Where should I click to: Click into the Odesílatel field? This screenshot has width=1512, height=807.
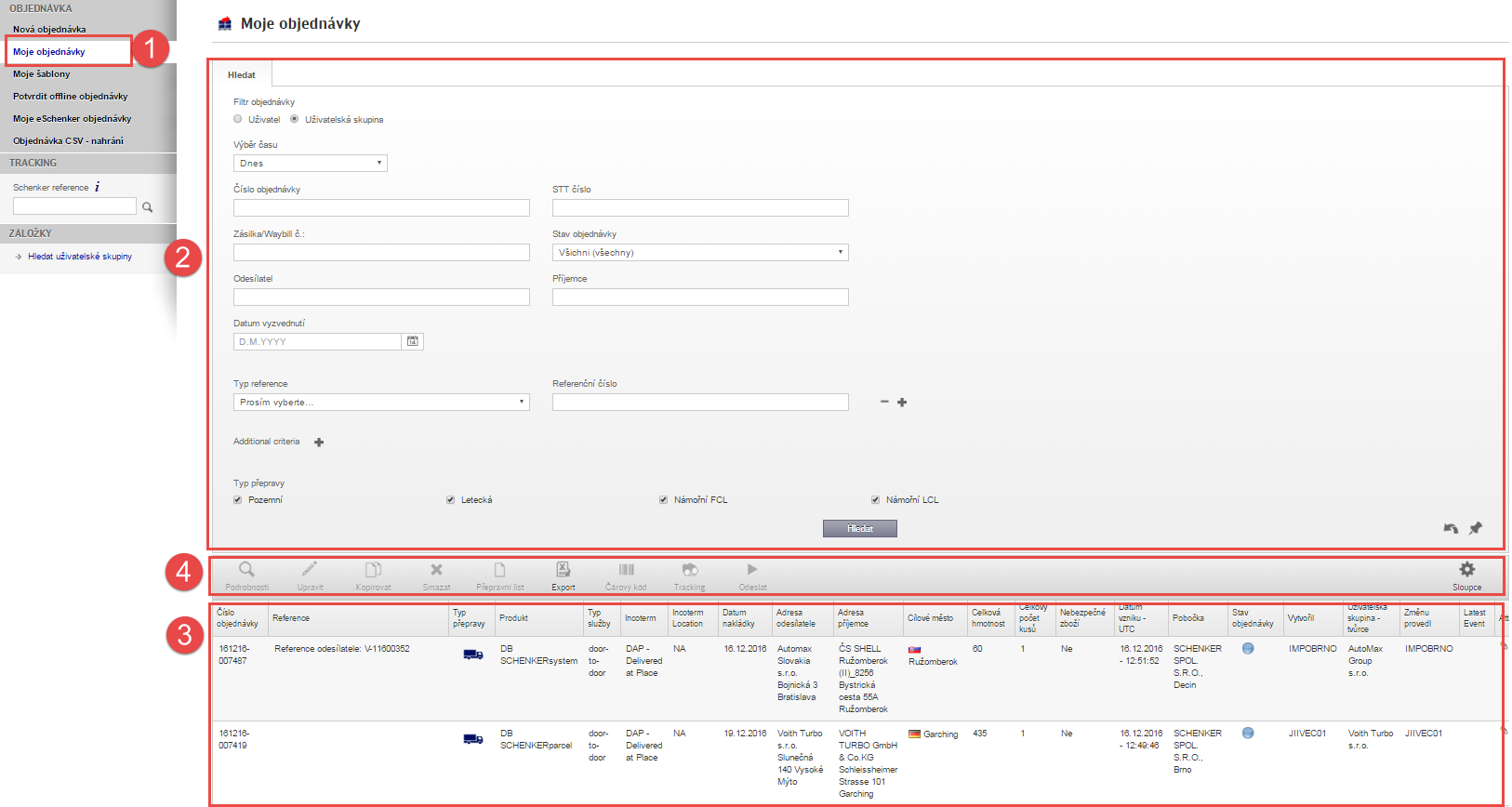coord(381,297)
